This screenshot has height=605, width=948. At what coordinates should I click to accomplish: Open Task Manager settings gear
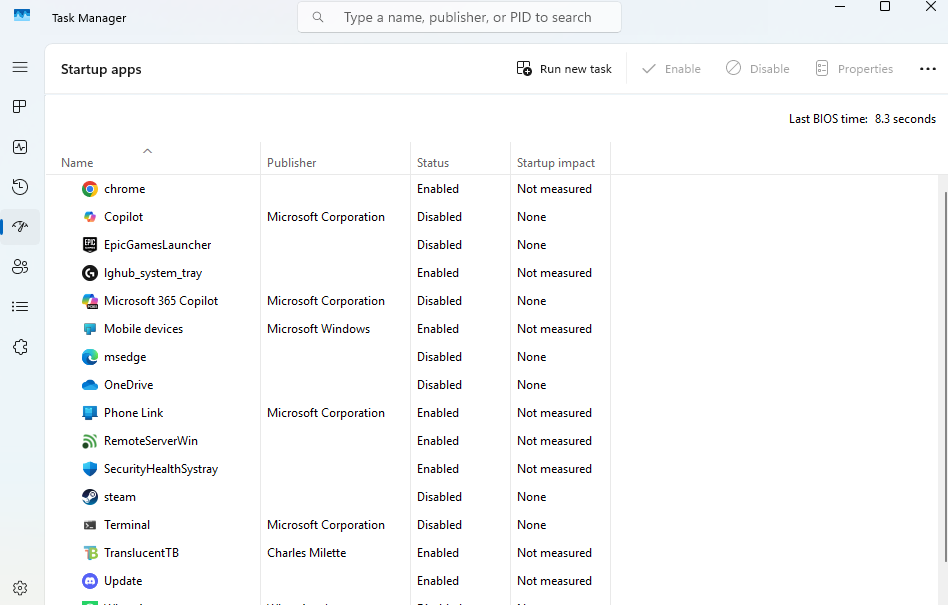click(20, 588)
